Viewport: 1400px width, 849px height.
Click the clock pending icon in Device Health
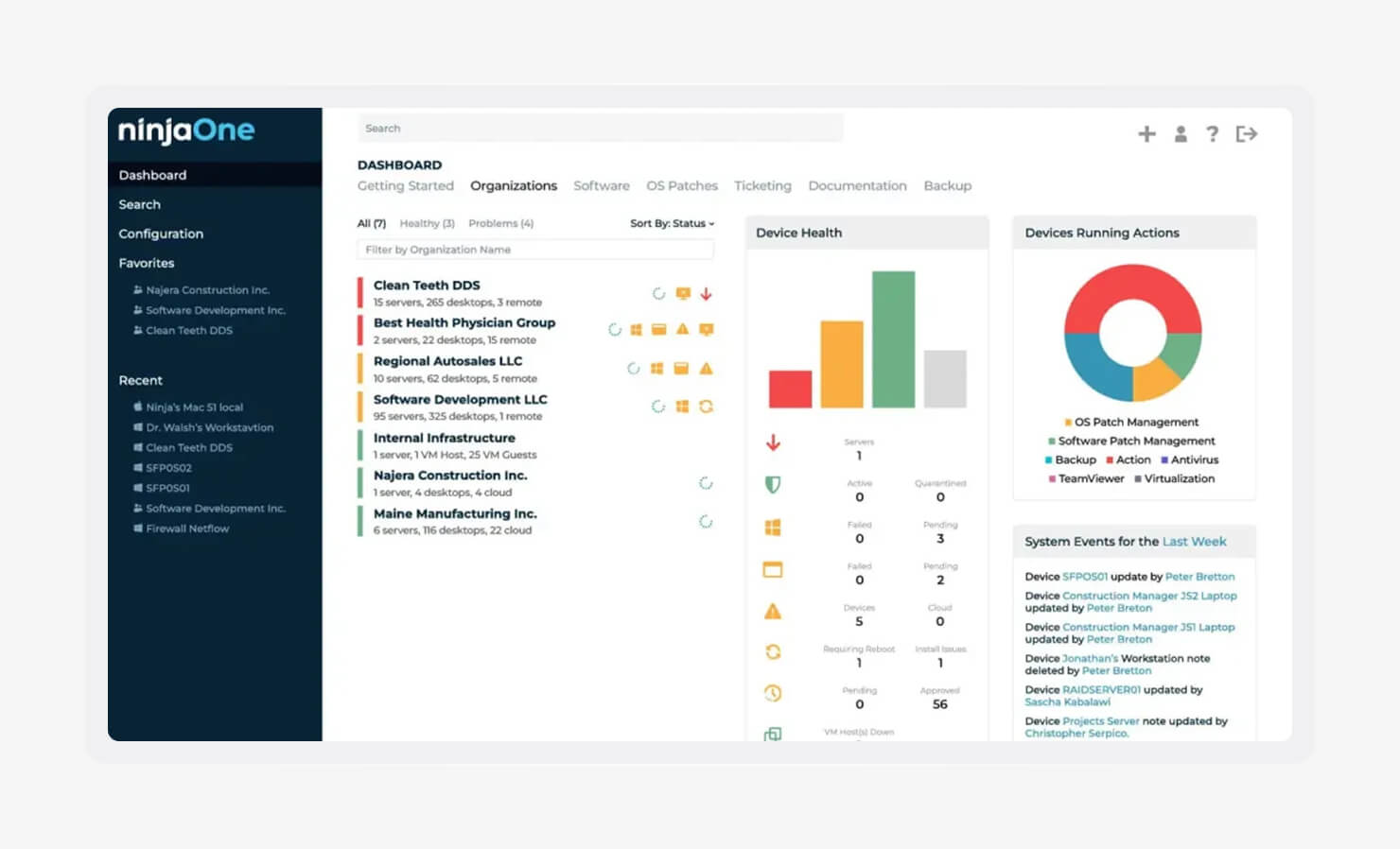[773, 693]
